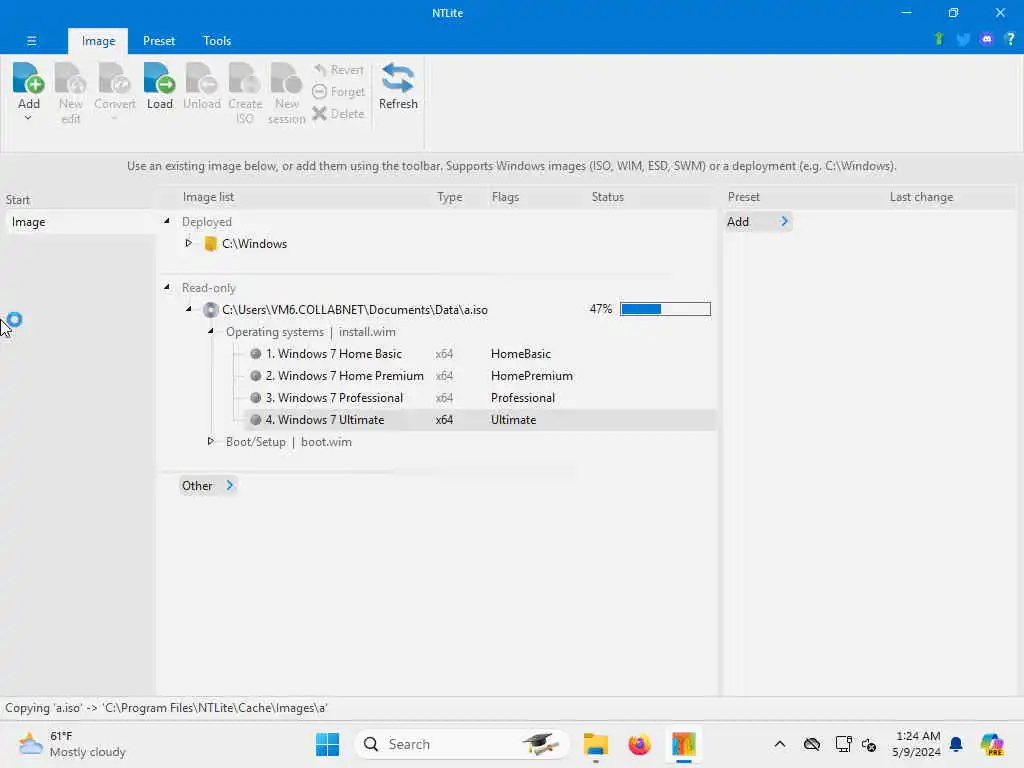Switch to the Image tab

click(x=98, y=40)
